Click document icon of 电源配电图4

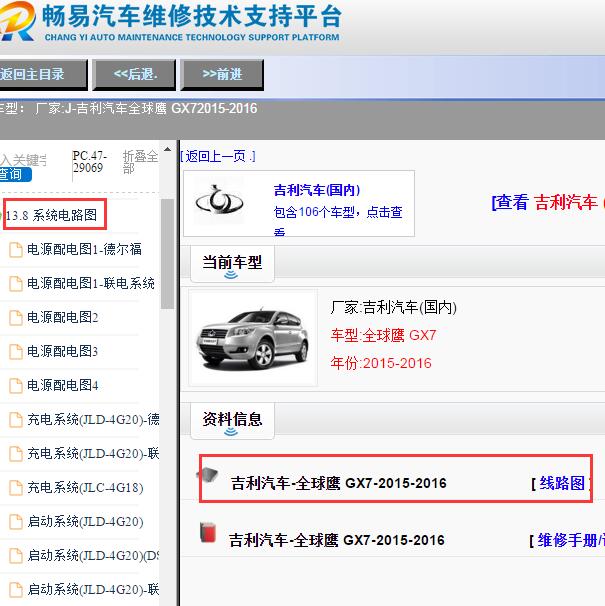[16, 386]
